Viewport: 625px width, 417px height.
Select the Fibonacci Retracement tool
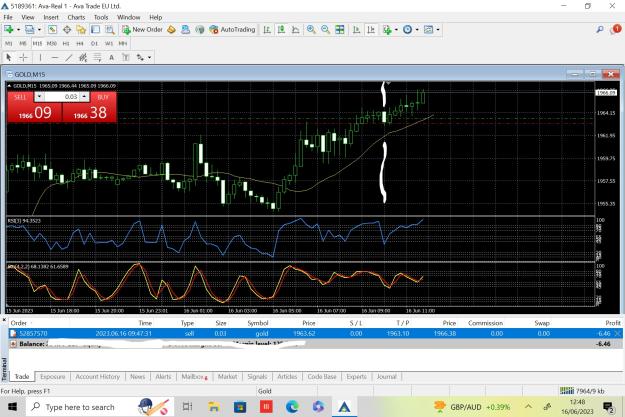click(x=97, y=57)
